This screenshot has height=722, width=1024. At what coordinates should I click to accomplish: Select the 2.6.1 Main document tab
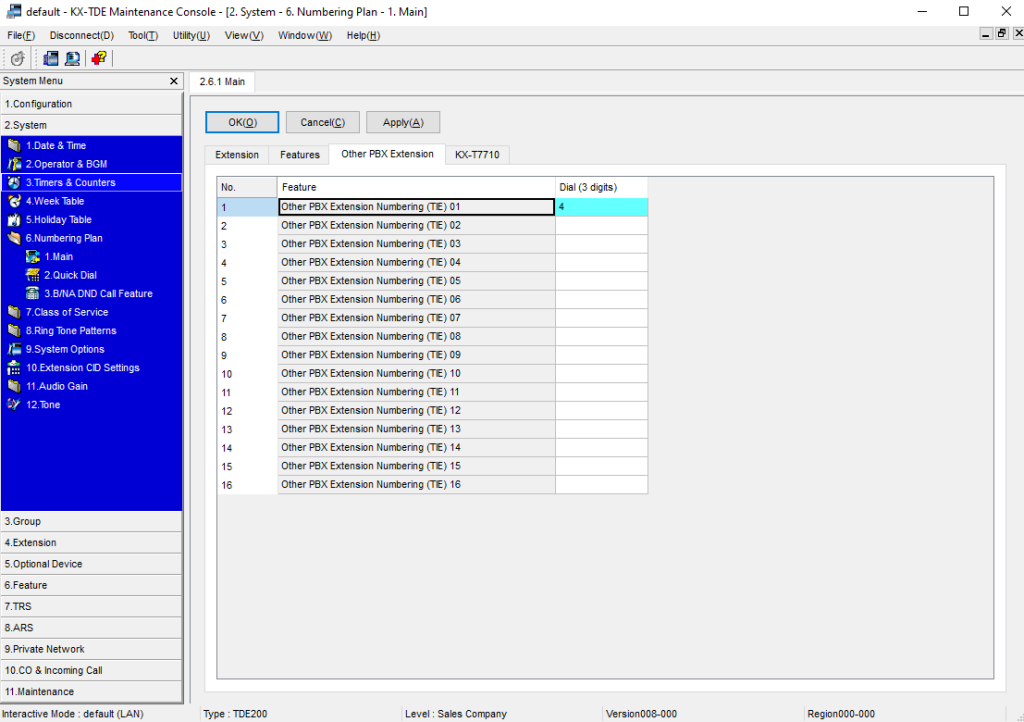(x=222, y=82)
